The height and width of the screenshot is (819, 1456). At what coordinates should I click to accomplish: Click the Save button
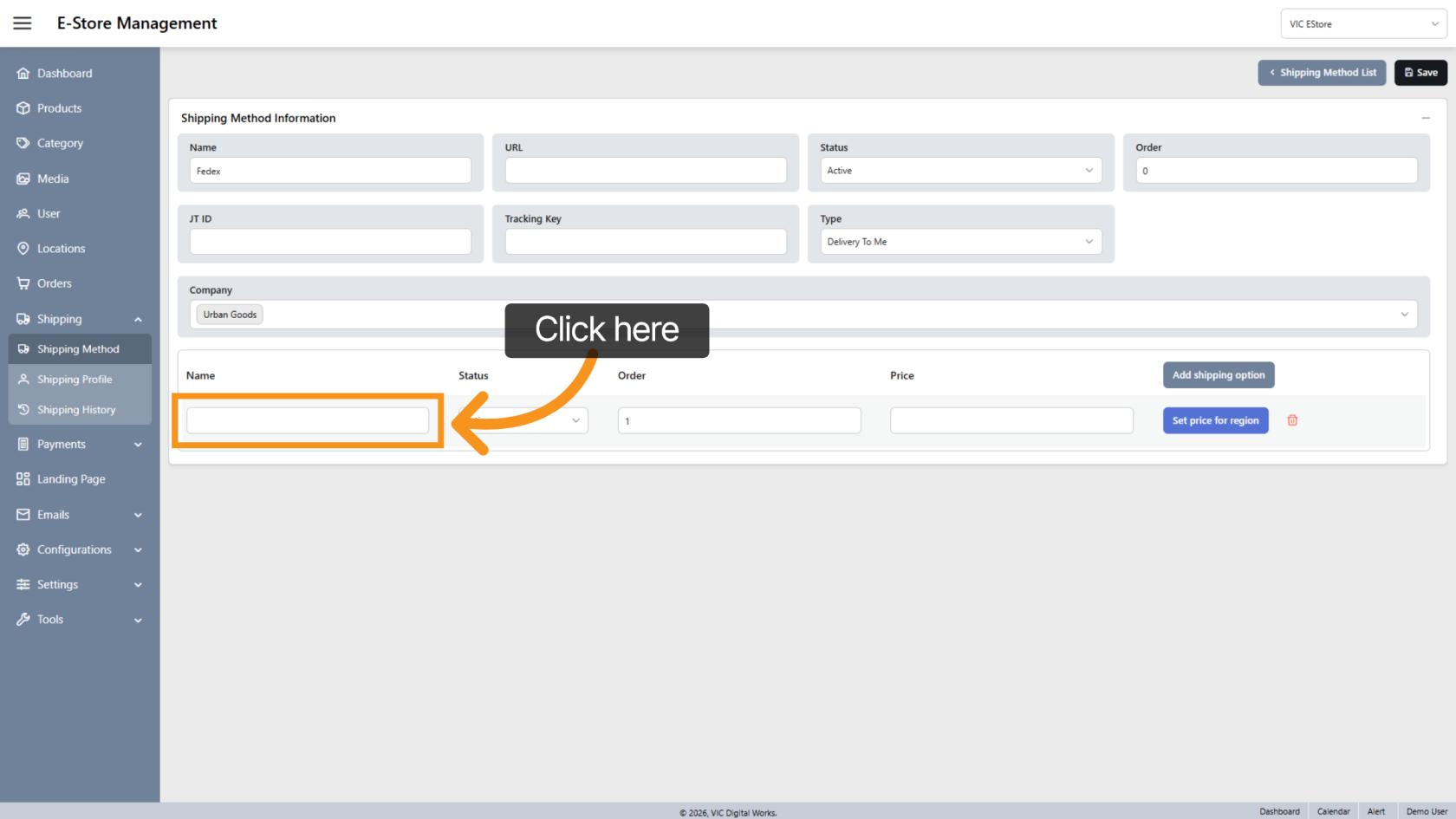click(x=1420, y=73)
